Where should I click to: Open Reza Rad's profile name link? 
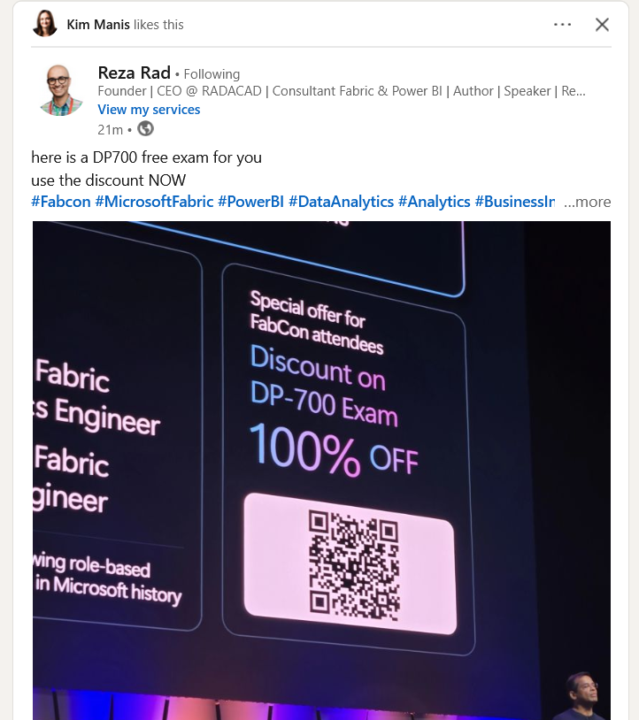134,73
